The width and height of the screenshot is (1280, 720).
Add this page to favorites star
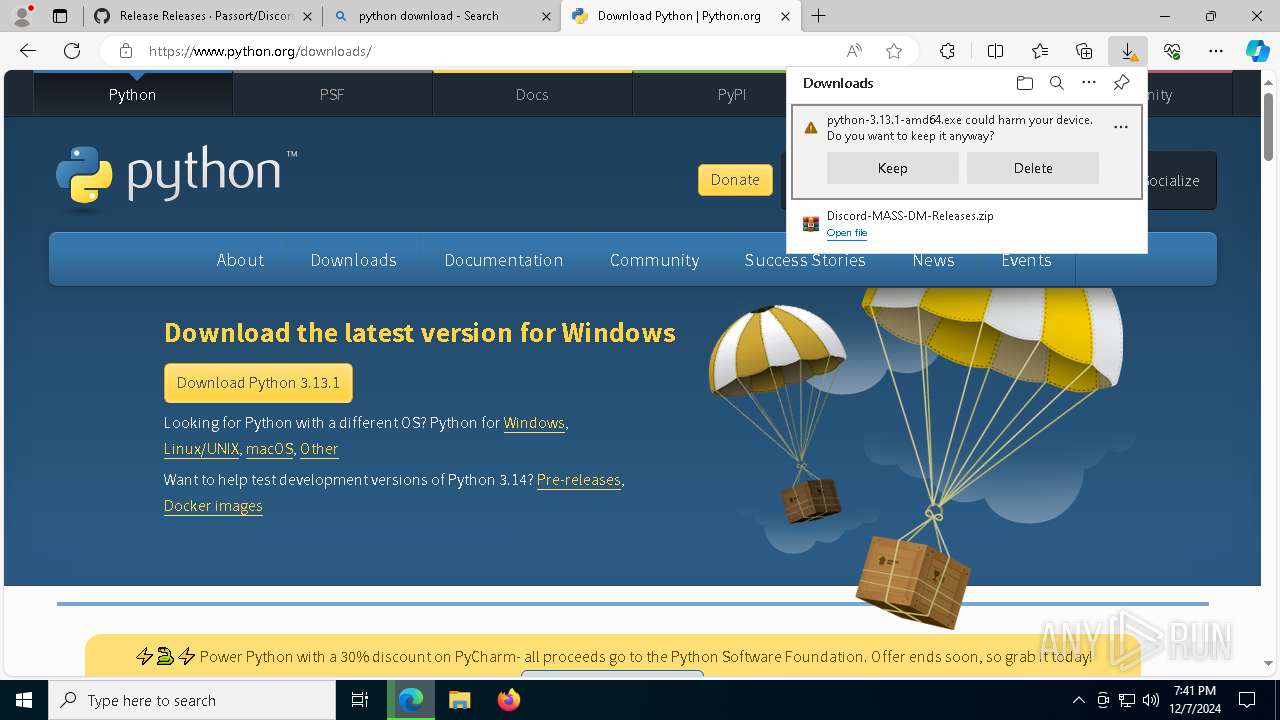[894, 51]
